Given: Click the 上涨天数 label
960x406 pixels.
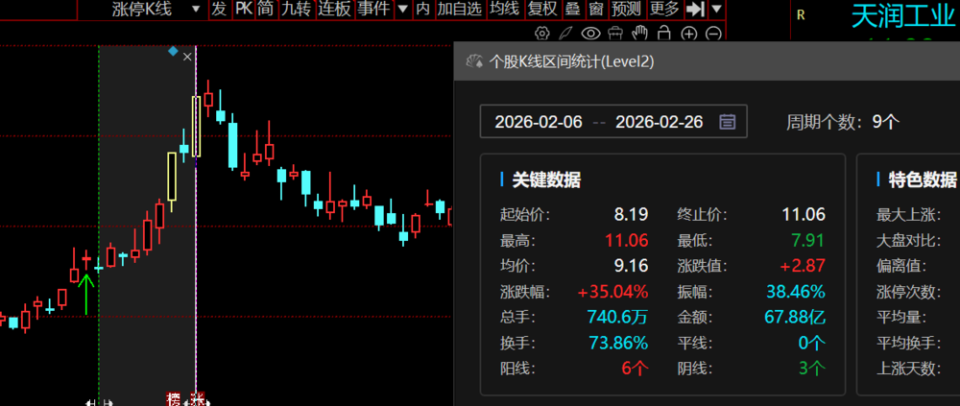Looking at the screenshot, I should pyautogui.click(x=908, y=369).
